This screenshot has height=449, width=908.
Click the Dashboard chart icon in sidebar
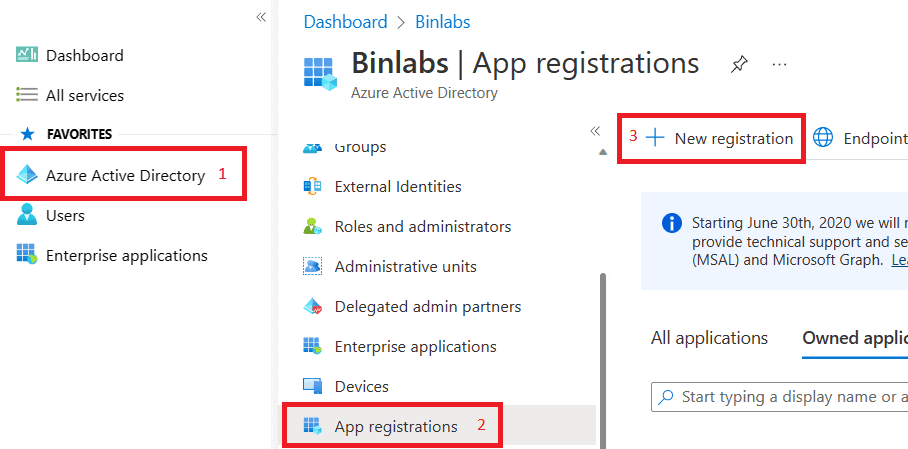[27, 56]
